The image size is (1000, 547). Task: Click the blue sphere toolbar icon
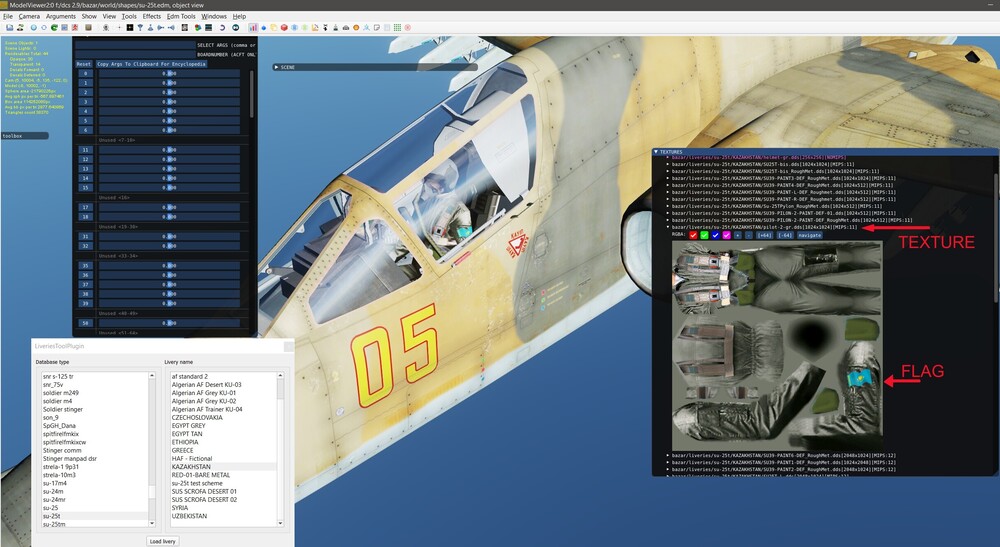(x=34, y=28)
